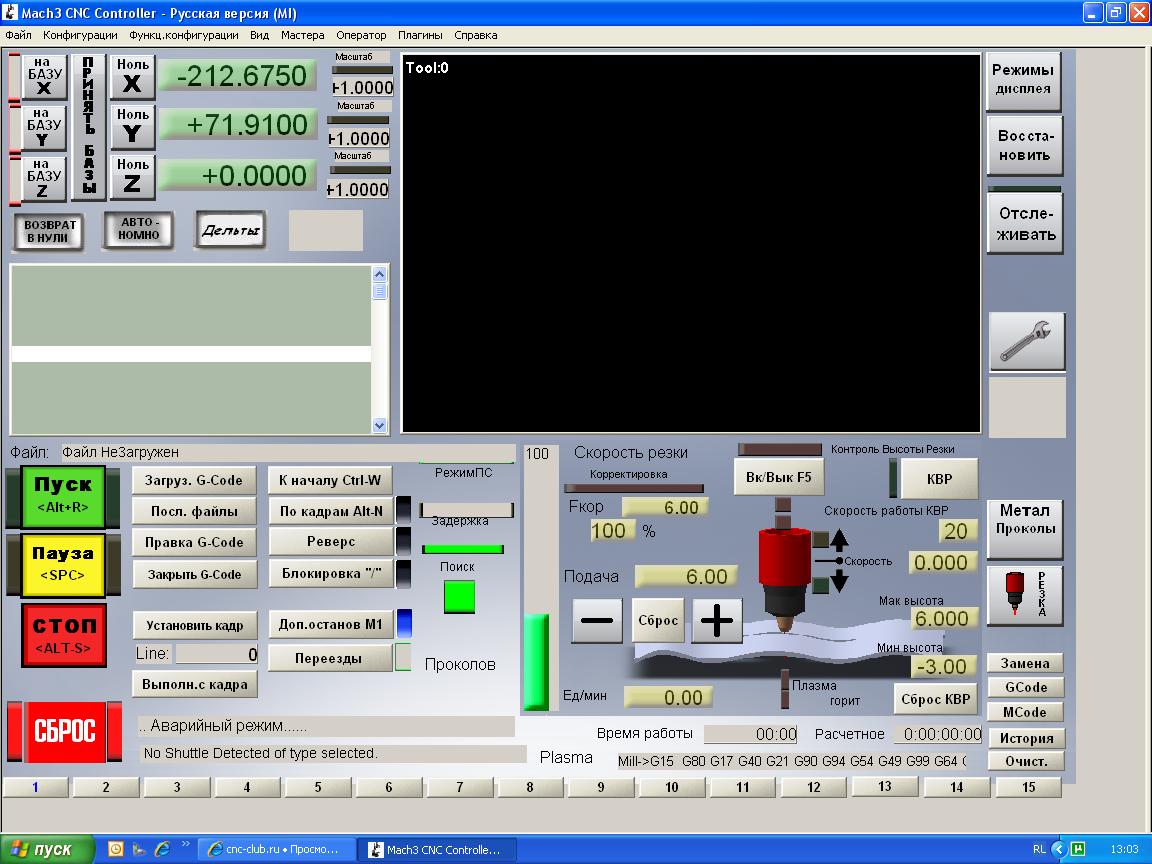Image resolution: width=1152 pixels, height=864 pixels.
Task: Click the История button
Action: 1026,738
